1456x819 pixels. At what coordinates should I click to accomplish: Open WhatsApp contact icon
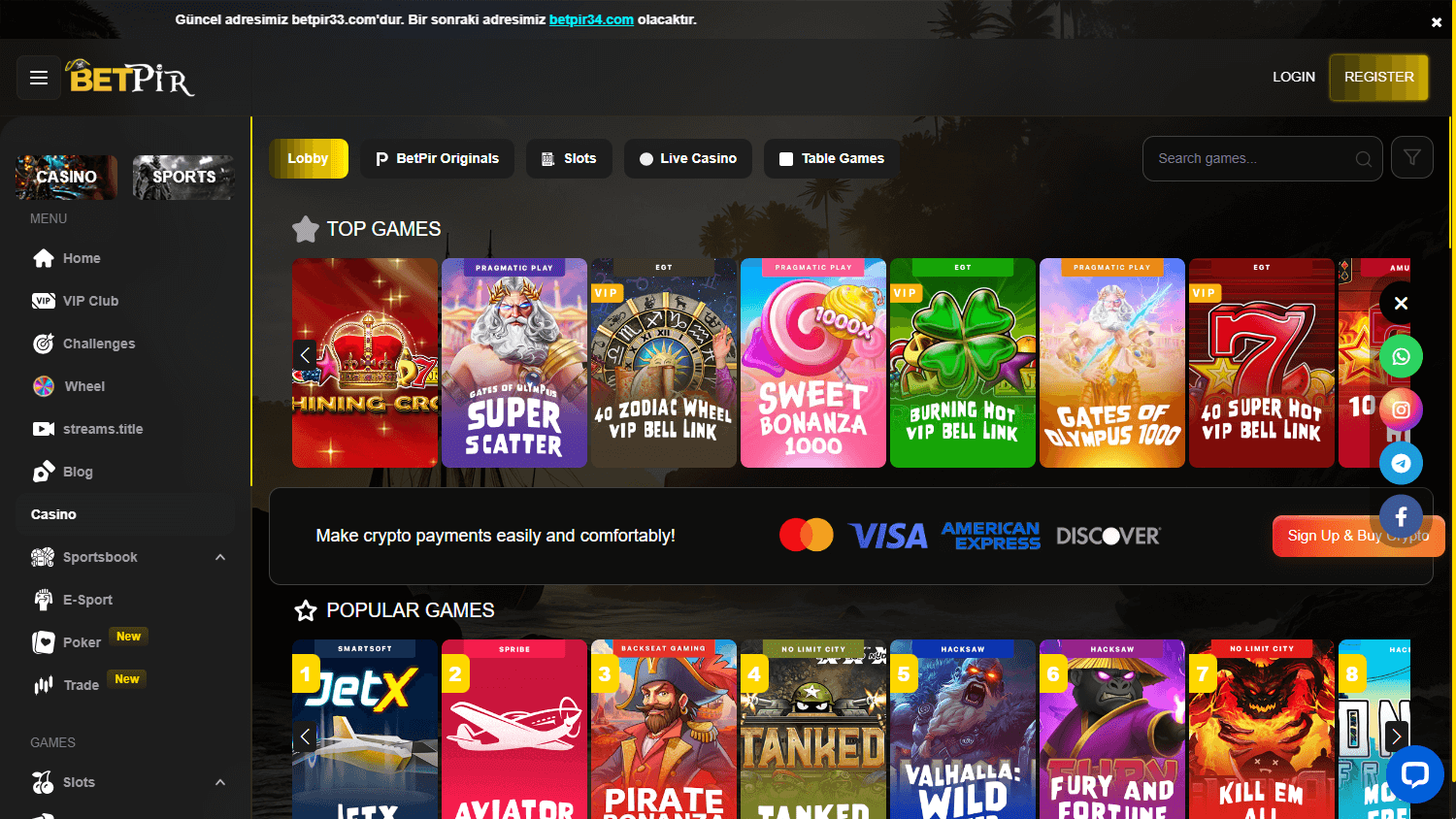[1401, 356]
